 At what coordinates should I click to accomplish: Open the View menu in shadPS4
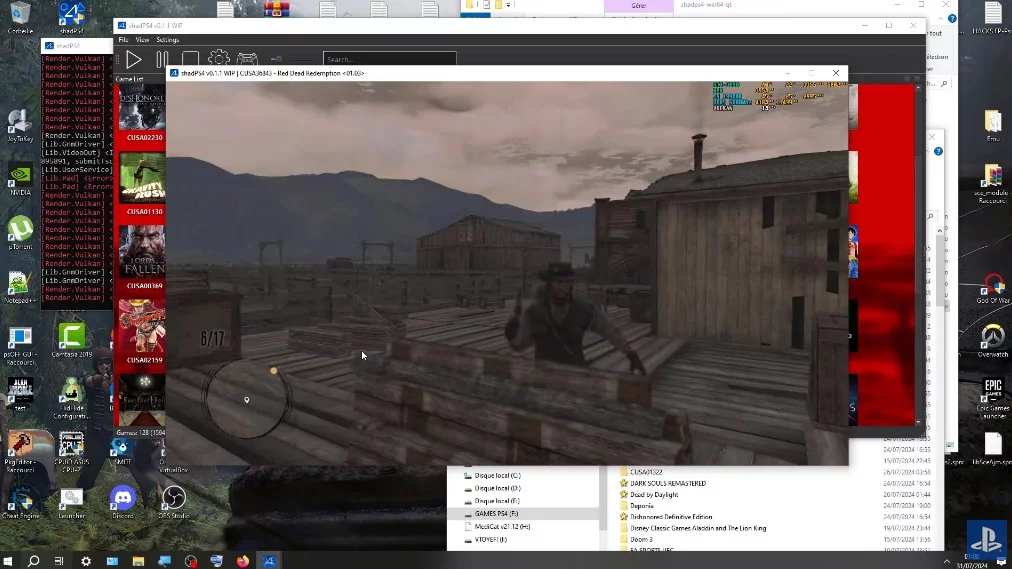click(x=142, y=40)
